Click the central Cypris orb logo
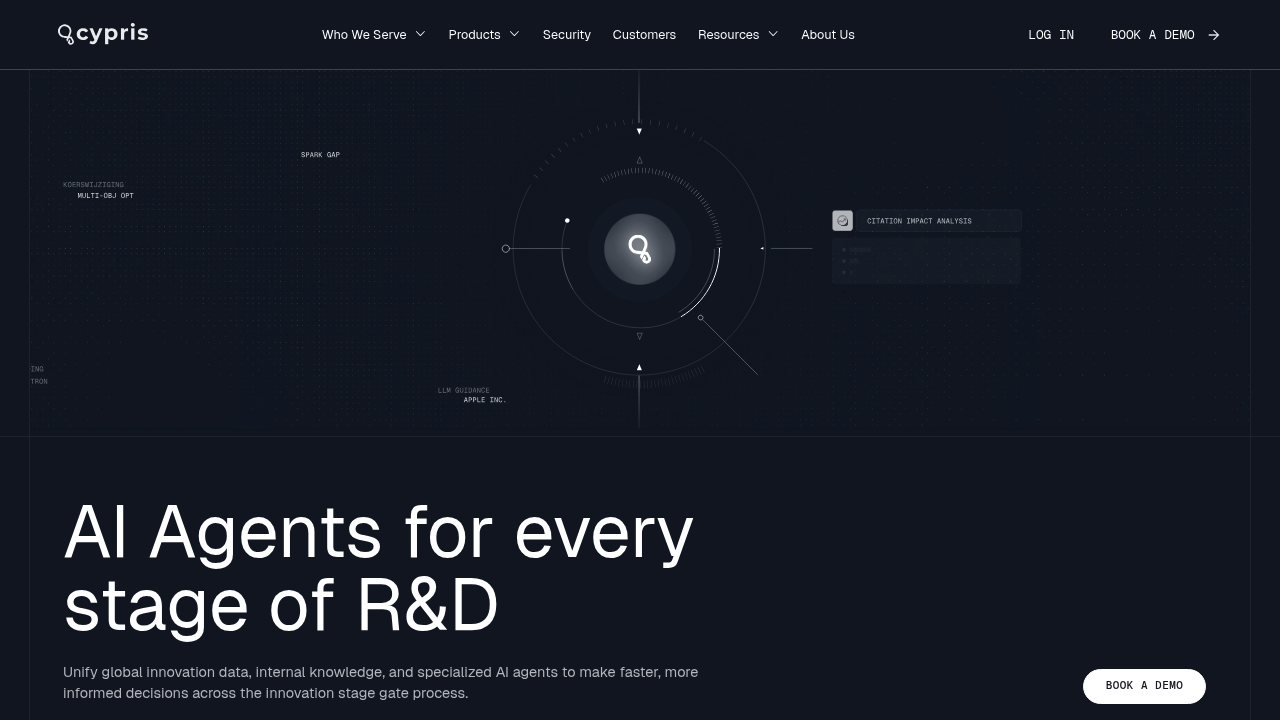The height and width of the screenshot is (720, 1280). 640,249
